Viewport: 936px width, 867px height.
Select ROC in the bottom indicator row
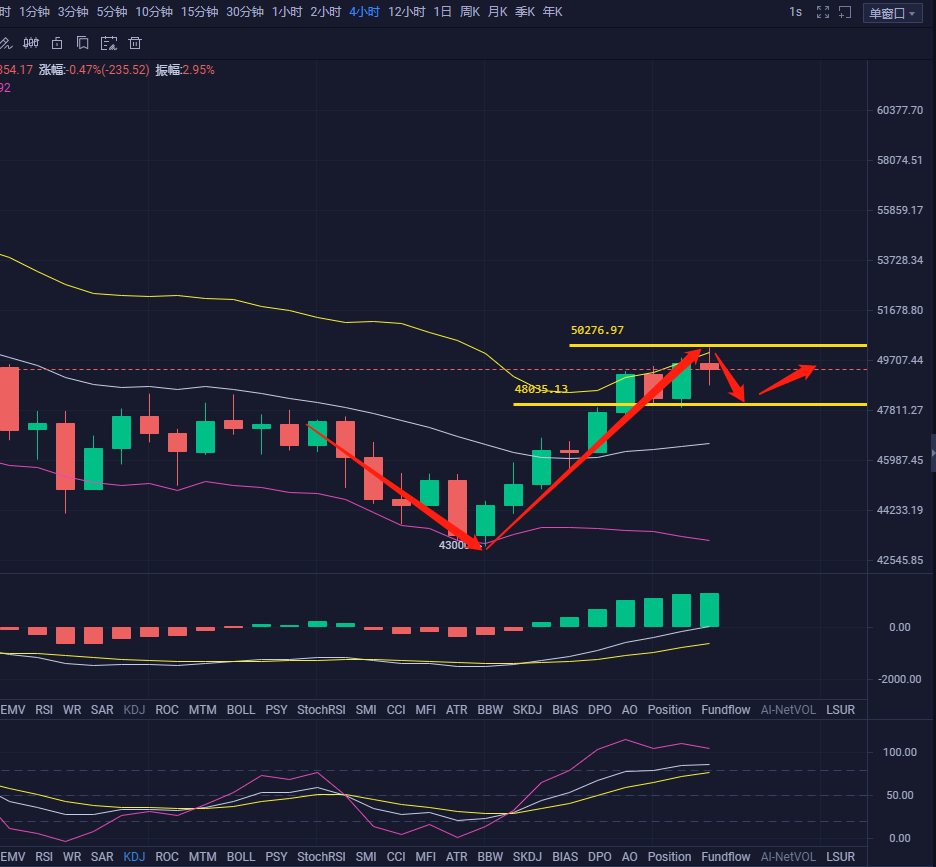(x=167, y=857)
